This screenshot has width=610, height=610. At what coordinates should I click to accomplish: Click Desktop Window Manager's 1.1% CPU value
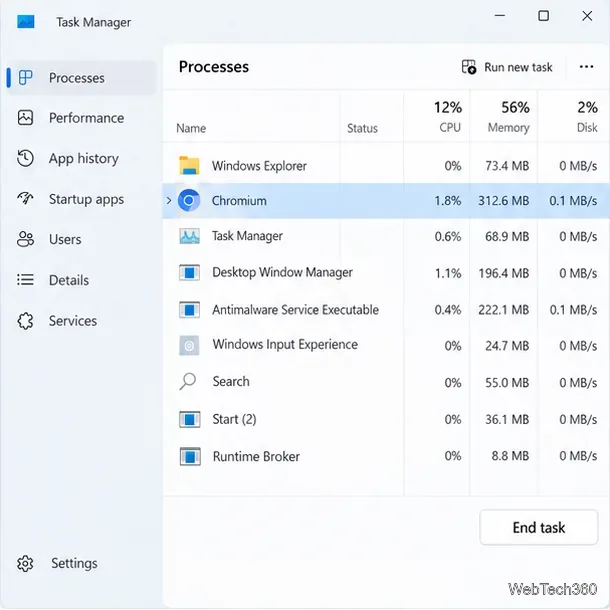click(448, 273)
